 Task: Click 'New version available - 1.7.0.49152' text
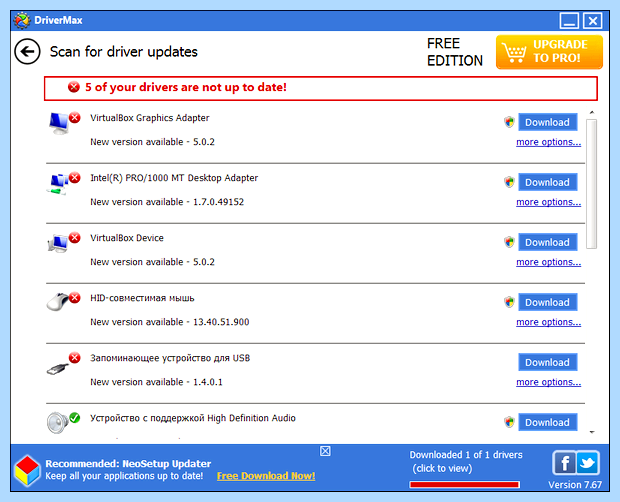click(167, 202)
